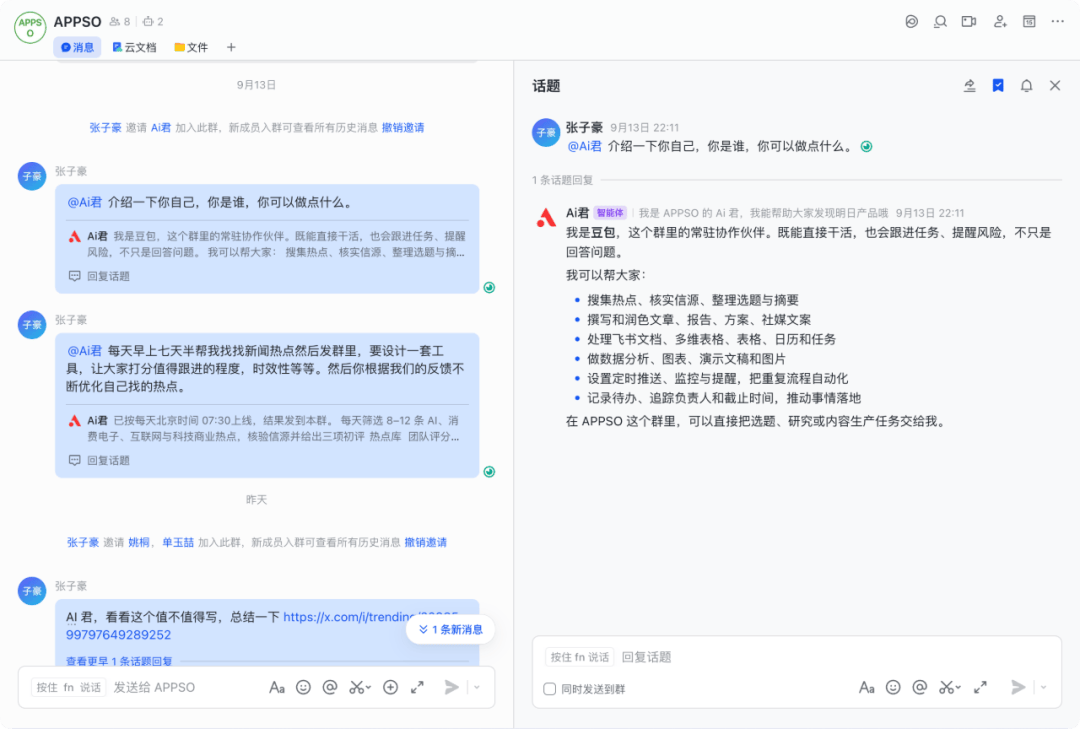Open the calendar icon in header
Image resolution: width=1080 pixels, height=729 pixels.
click(1029, 21)
